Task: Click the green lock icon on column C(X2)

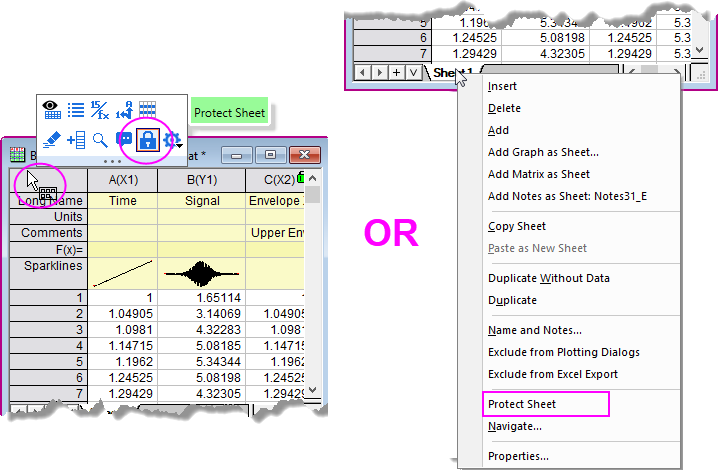Action: 300,176
